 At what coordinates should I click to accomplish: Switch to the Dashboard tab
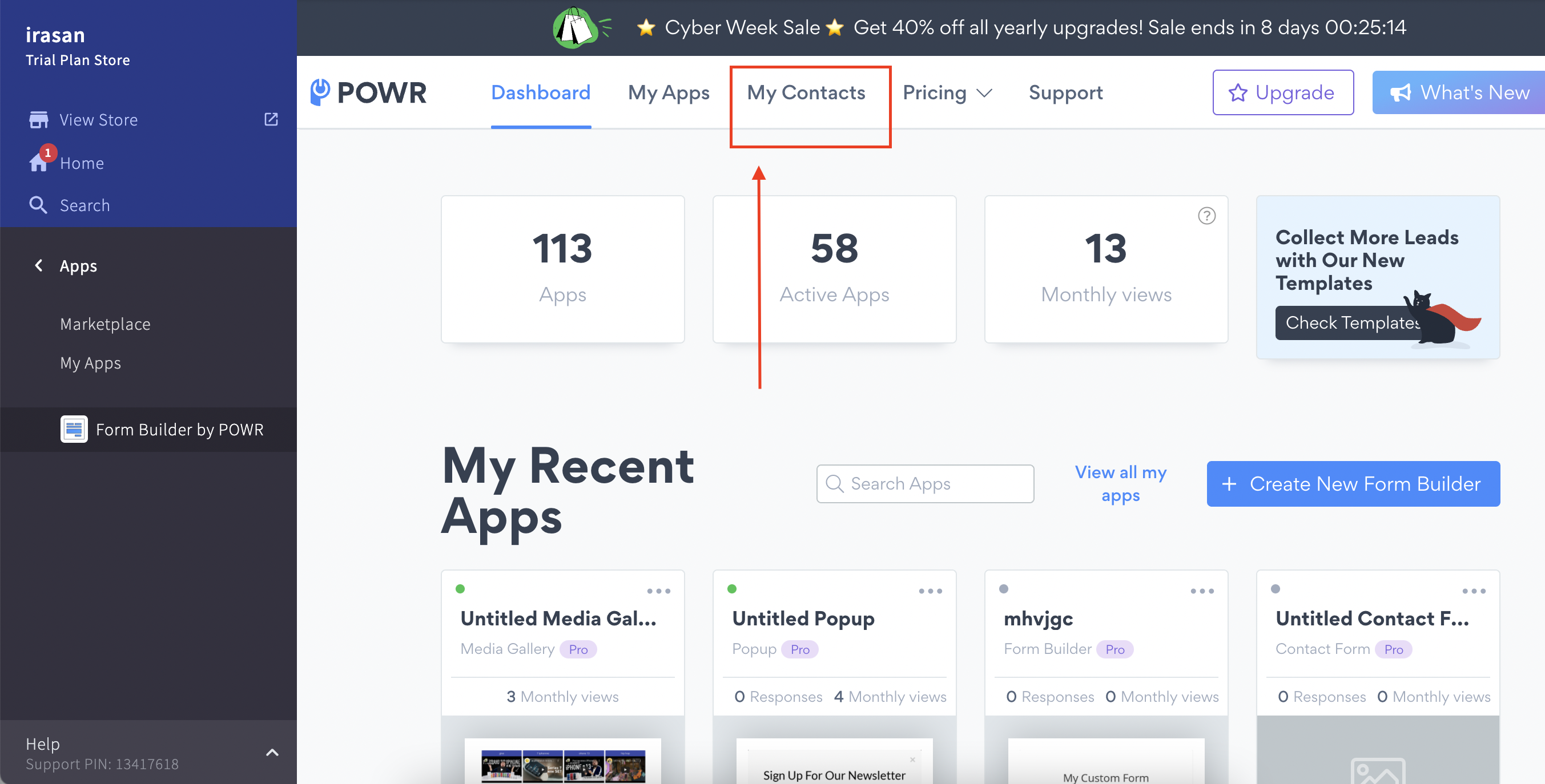(540, 92)
